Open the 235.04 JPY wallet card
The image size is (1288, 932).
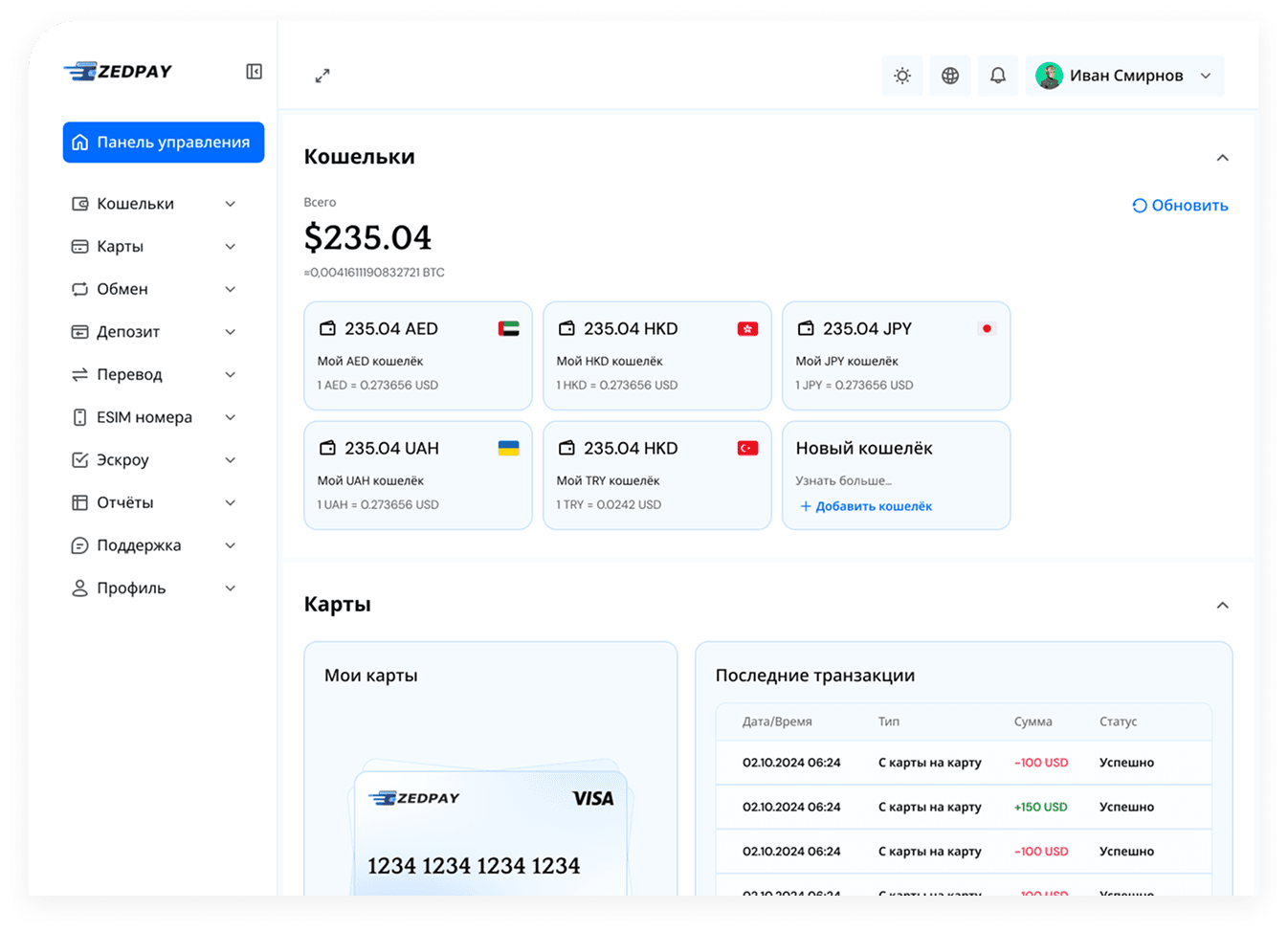(897, 356)
